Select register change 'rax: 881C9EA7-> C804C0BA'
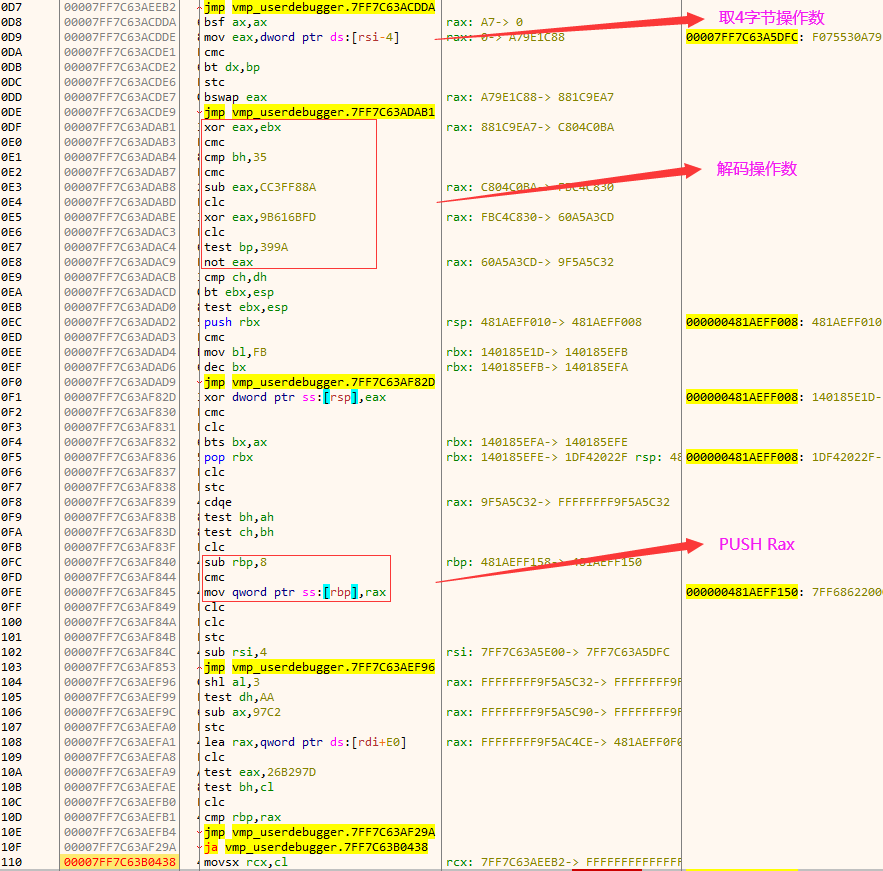The height and width of the screenshot is (871, 883). [x=530, y=127]
